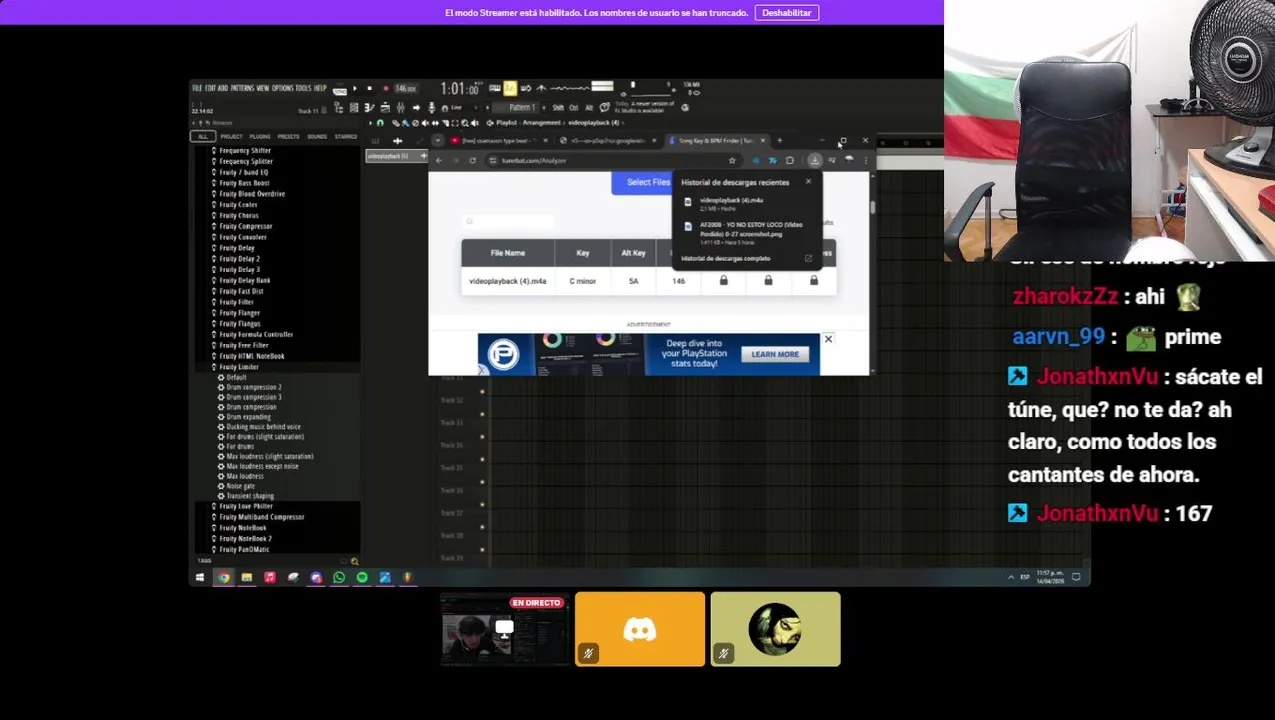Open the FL Studio EDIT menu
The width and height of the screenshot is (1275, 720).
point(210,88)
